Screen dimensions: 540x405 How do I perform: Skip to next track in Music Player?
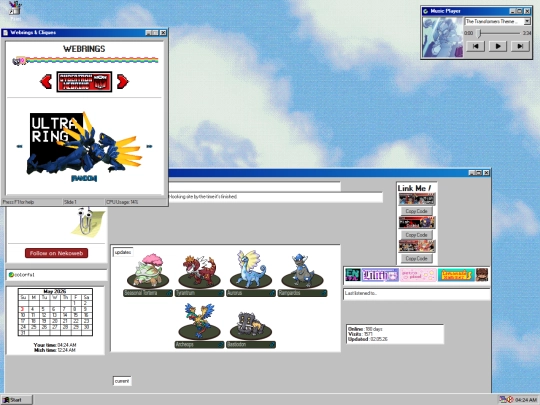pos(520,46)
